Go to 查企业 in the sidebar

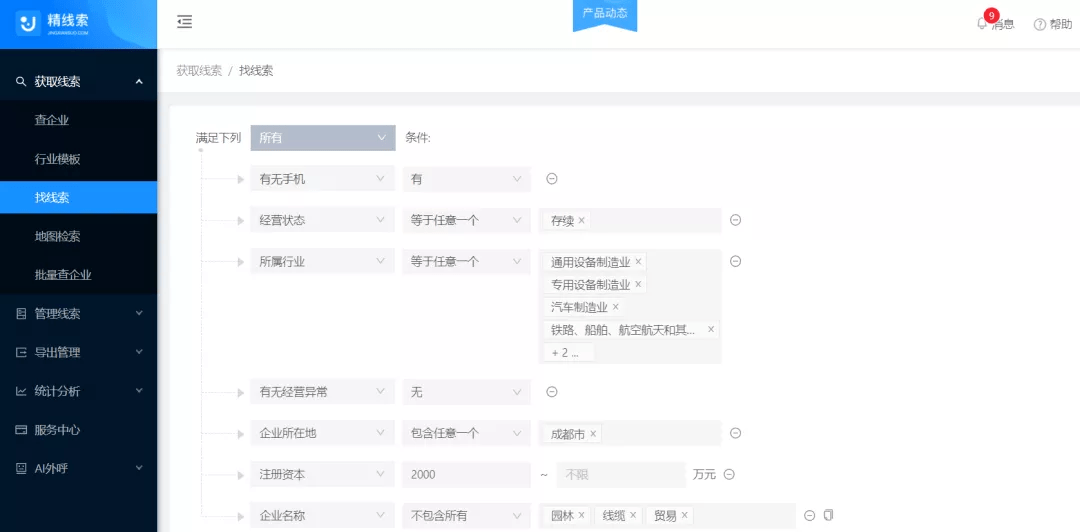tap(52, 120)
